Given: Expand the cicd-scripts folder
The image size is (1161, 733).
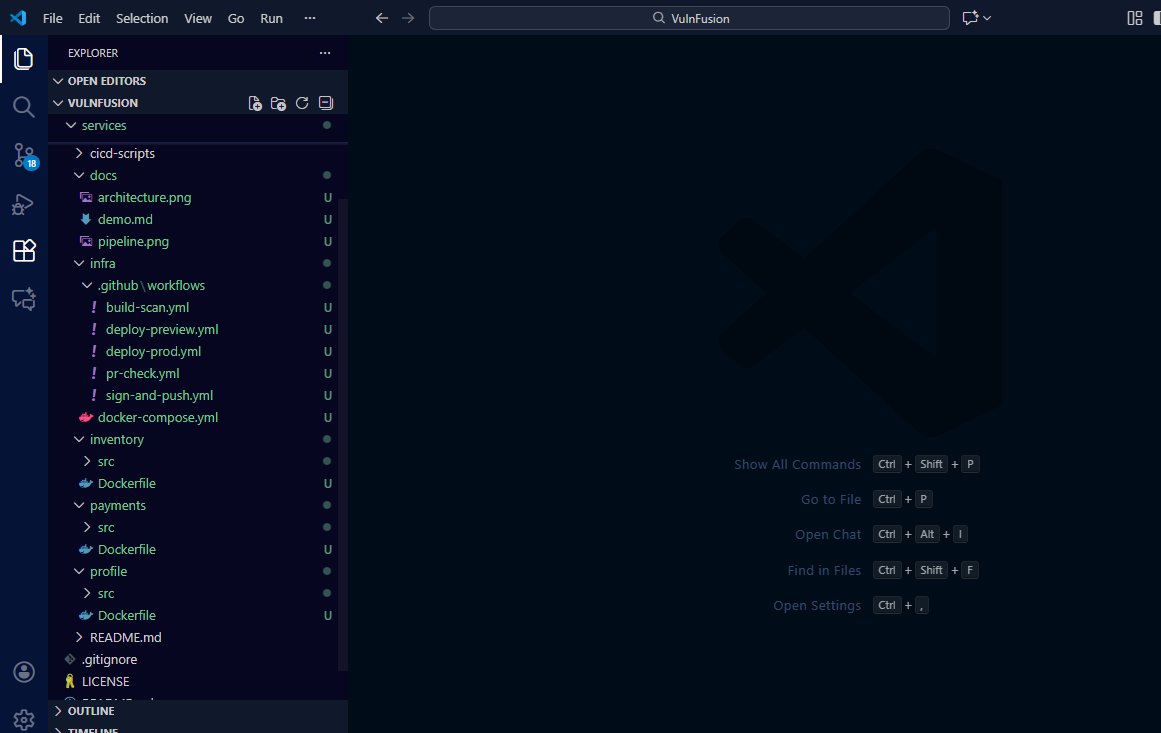Looking at the screenshot, I should click(x=198, y=153).
